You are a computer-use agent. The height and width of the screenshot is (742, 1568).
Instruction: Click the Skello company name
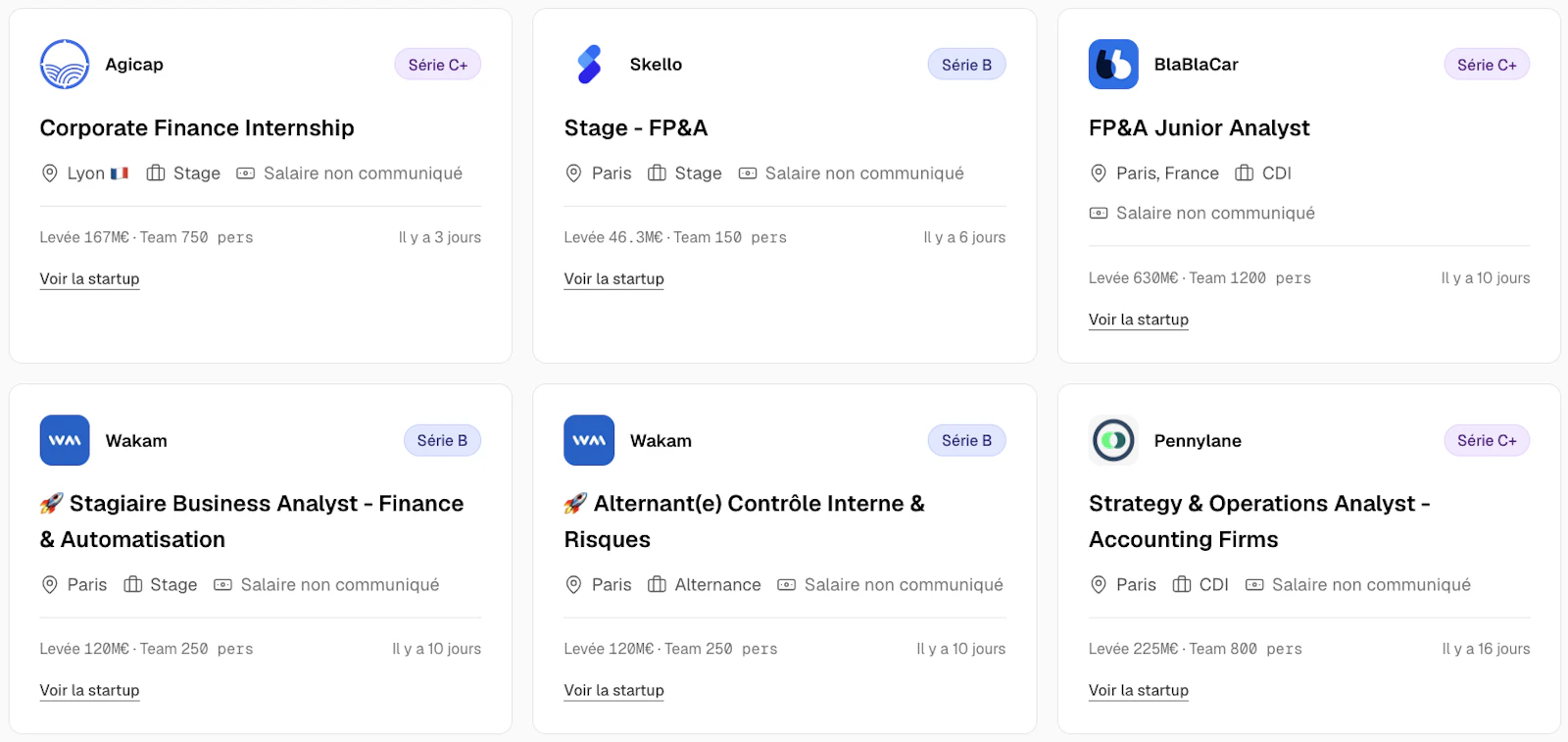point(656,65)
